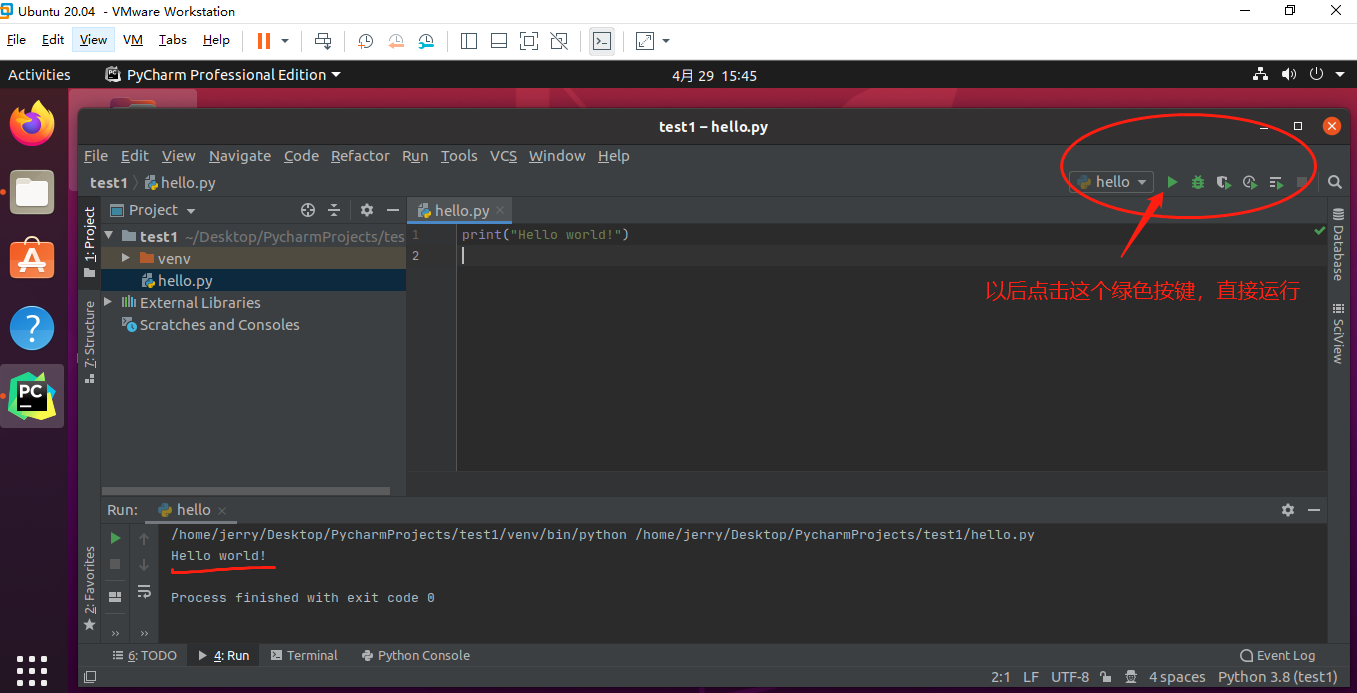This screenshot has width=1357, height=693.
Task: Open Search Everywhere magnifier icon
Action: pos(1335,182)
